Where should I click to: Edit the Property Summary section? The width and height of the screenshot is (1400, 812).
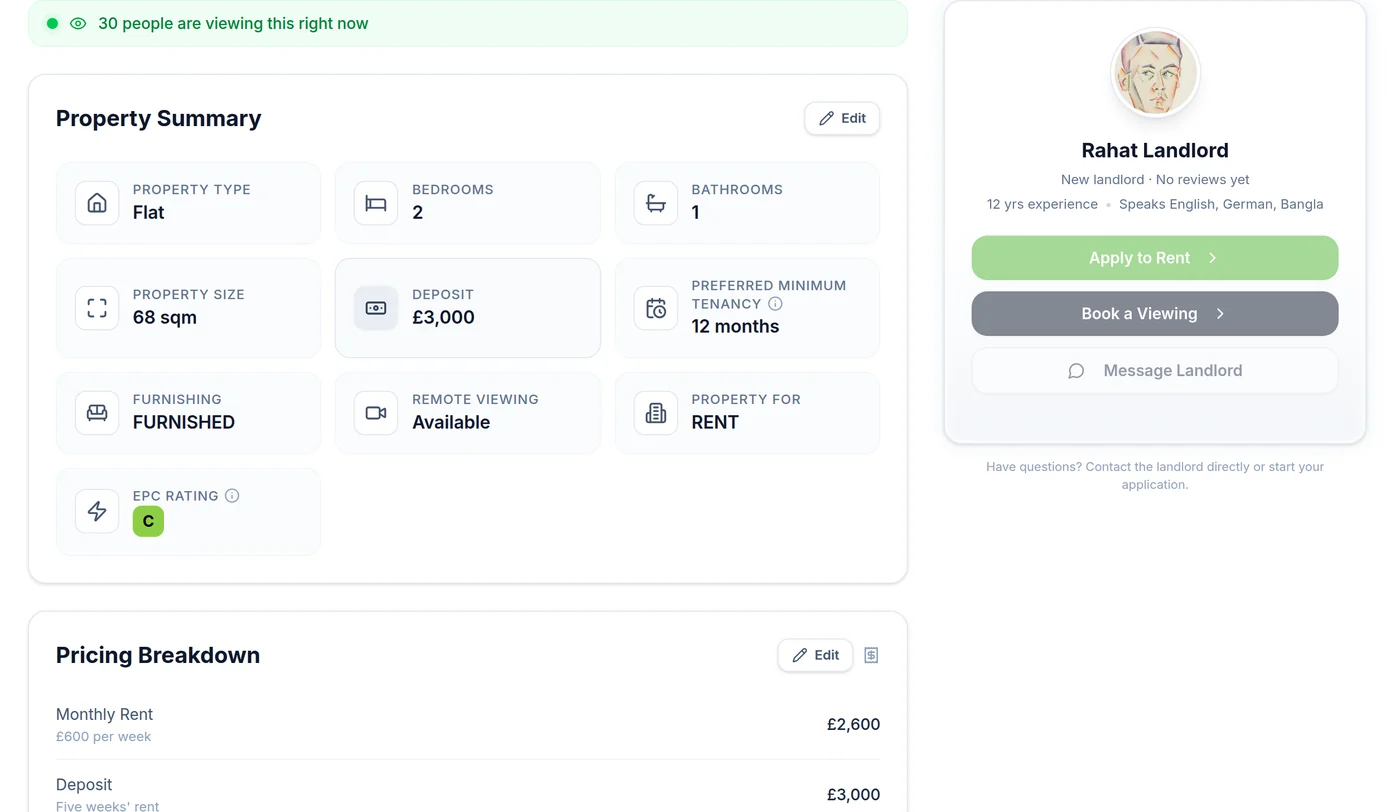pyautogui.click(x=842, y=118)
